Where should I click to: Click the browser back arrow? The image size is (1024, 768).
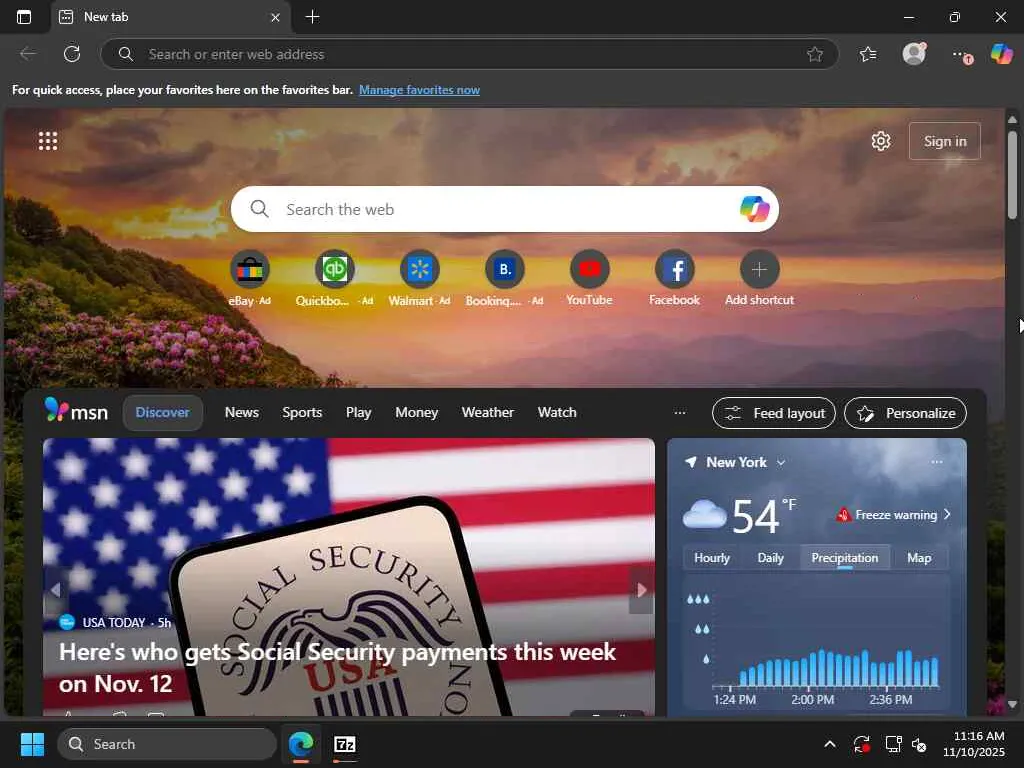28,54
